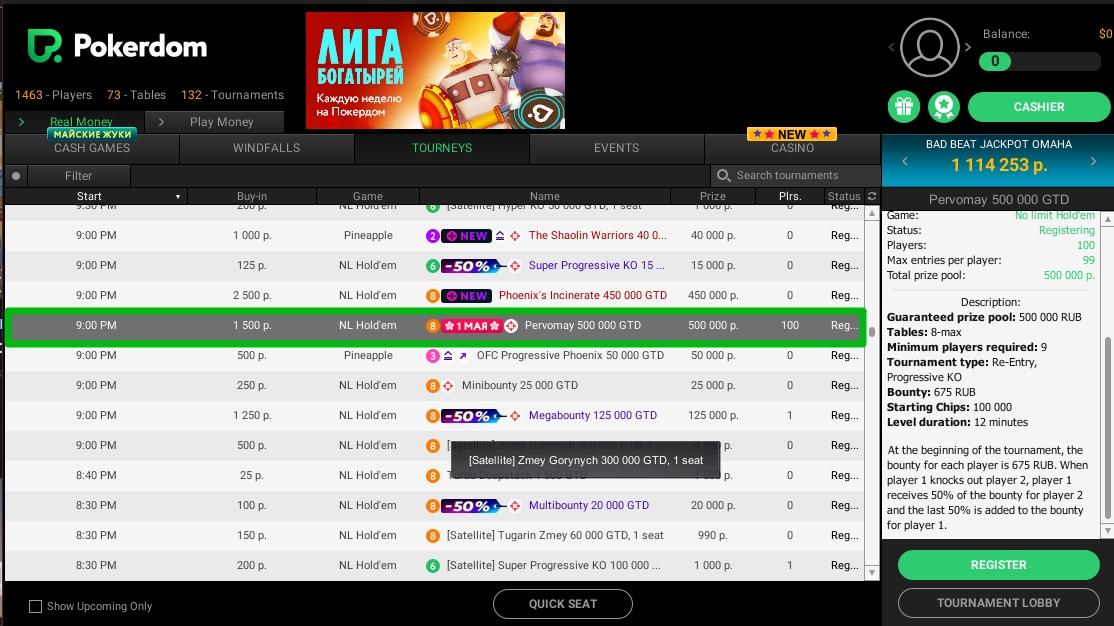Click the right arrow beside profile avatar
The height and width of the screenshot is (626, 1114).
tap(968, 48)
